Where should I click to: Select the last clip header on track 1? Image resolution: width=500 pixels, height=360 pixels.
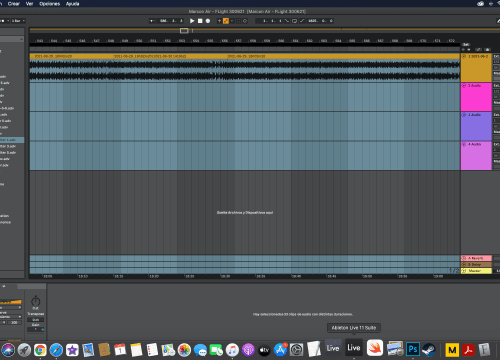tap(344, 56)
